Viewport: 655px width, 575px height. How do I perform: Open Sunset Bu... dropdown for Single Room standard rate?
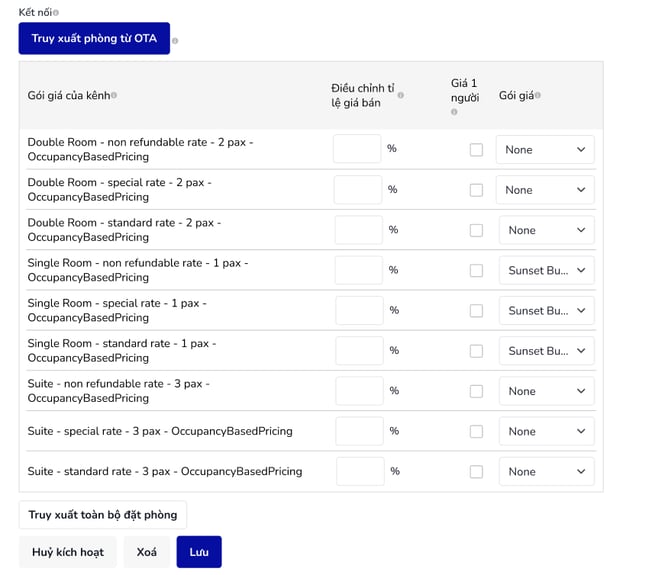point(546,351)
